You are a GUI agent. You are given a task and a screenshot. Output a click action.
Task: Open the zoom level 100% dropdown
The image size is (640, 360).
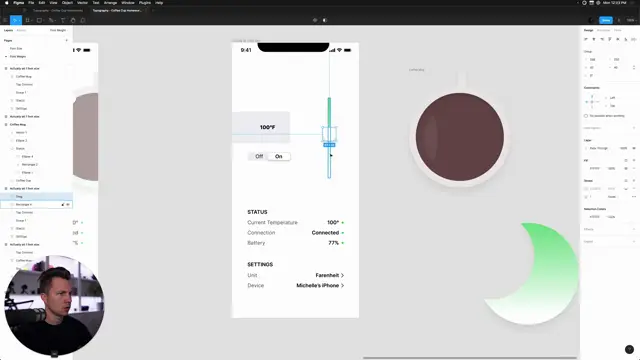click(x=631, y=20)
